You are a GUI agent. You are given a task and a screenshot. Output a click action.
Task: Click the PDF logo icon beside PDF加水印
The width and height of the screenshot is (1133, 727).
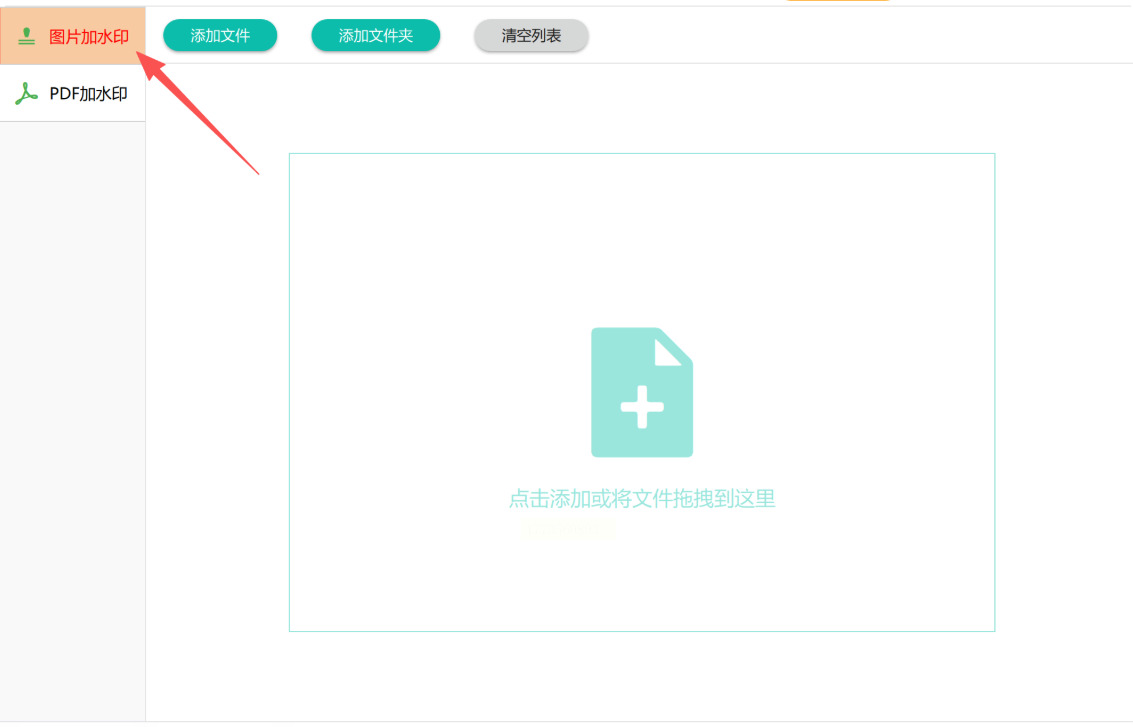pos(26,93)
